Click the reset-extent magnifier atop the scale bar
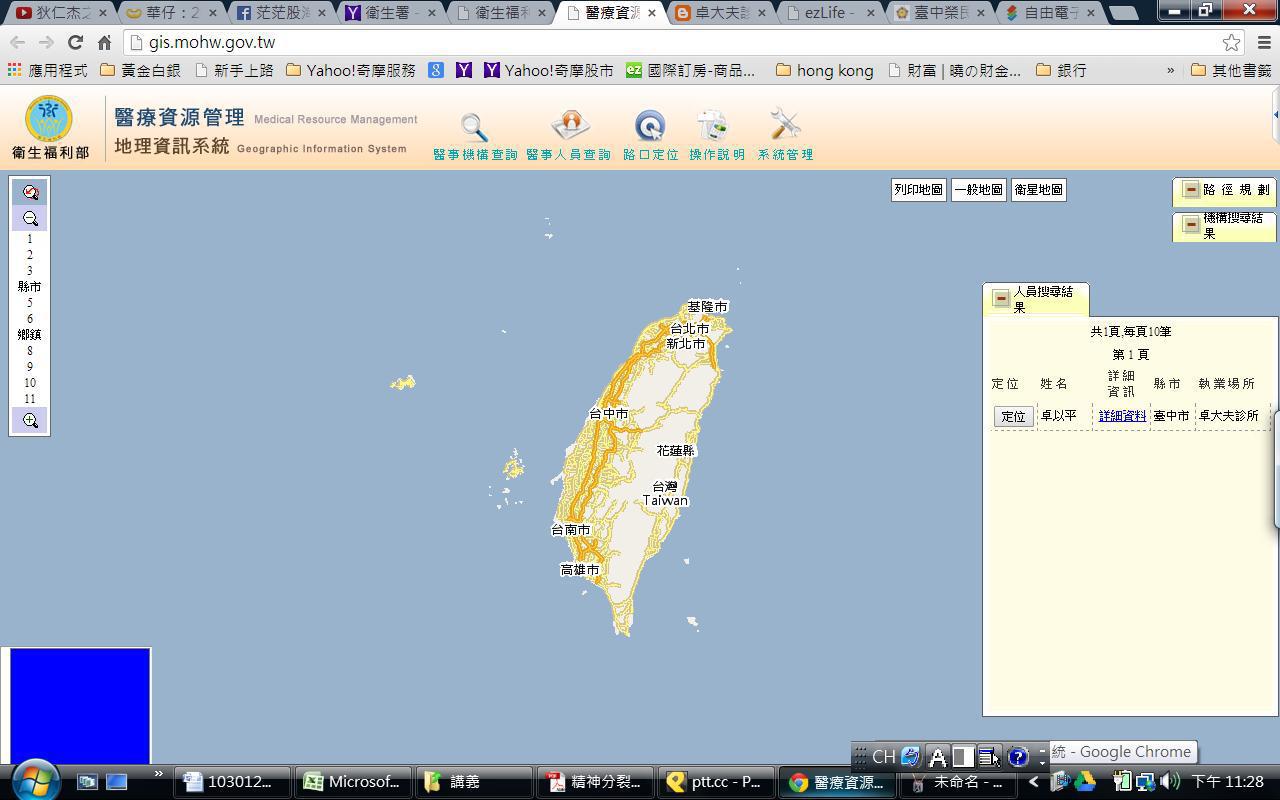The image size is (1280, 800). tap(30, 193)
